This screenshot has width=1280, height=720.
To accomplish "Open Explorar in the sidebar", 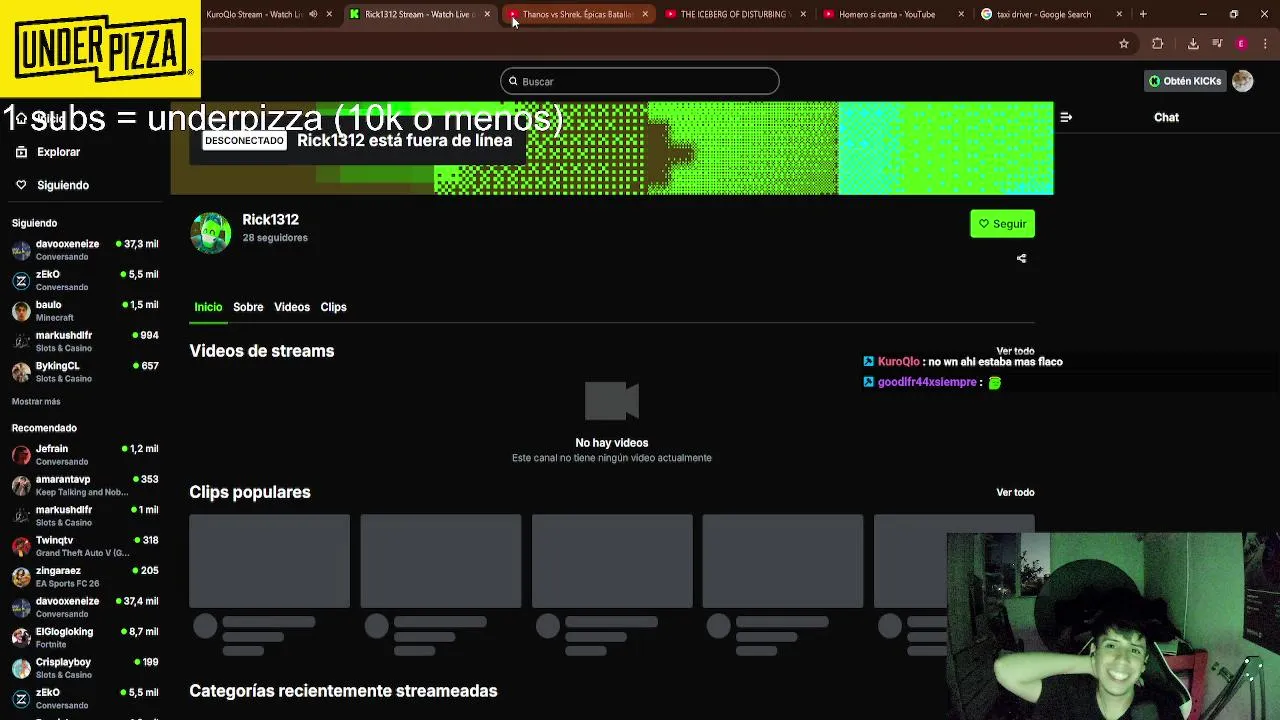I will [58, 152].
